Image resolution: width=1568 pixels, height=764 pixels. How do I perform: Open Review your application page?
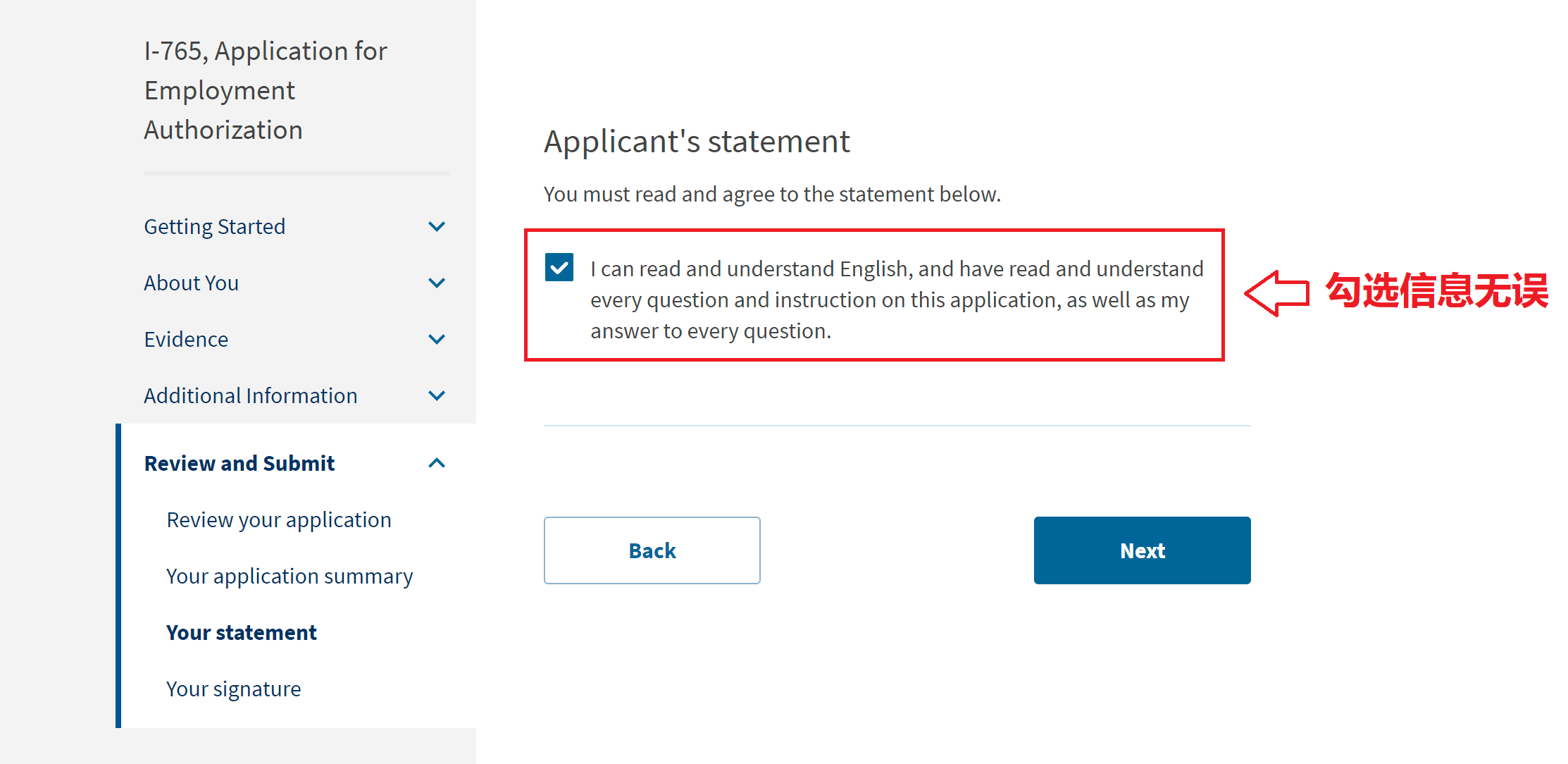click(x=279, y=520)
